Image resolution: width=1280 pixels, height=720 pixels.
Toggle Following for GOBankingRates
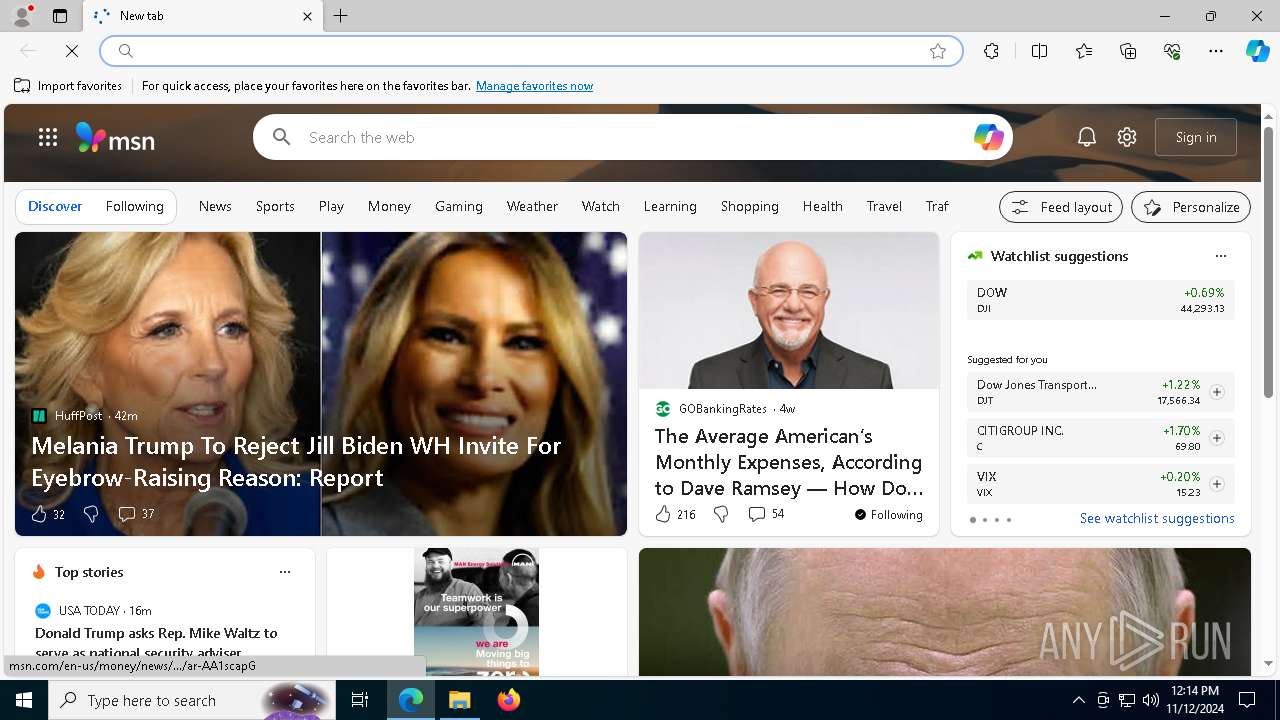(889, 515)
